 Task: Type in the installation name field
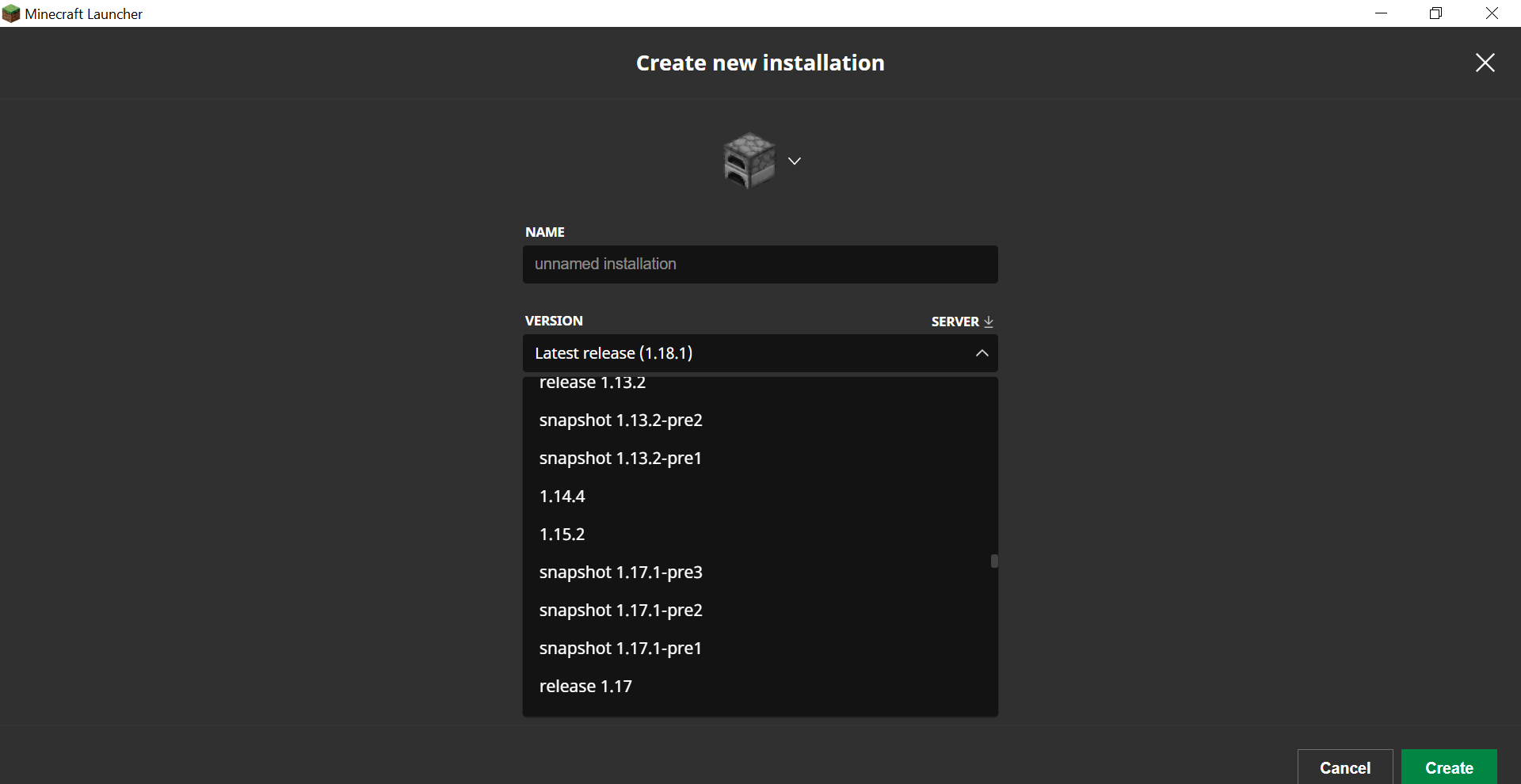tap(760, 265)
